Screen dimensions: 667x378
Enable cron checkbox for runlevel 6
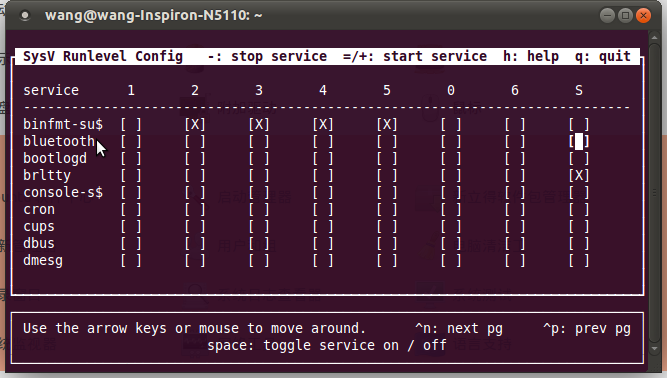515,209
